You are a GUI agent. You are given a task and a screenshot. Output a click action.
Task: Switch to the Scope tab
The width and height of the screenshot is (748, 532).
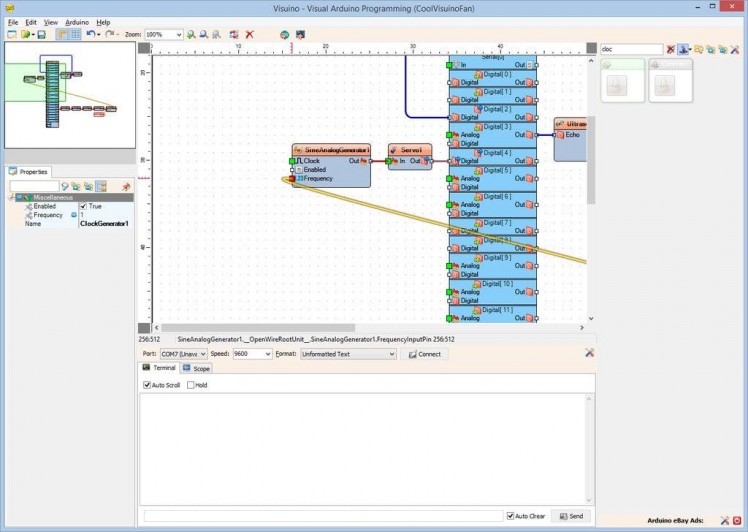pos(196,368)
